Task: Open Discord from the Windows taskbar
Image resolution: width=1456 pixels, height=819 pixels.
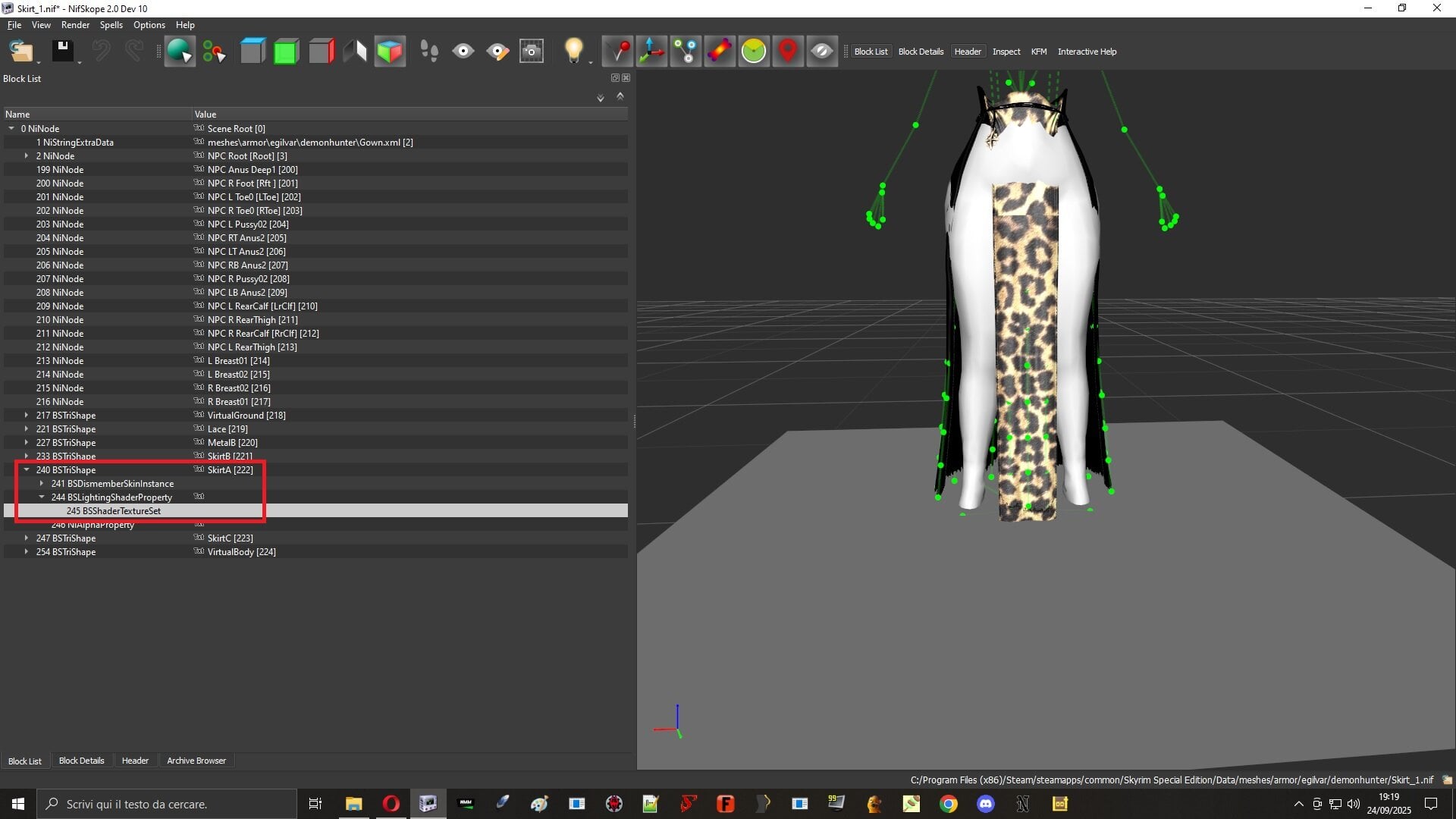Action: [x=986, y=804]
